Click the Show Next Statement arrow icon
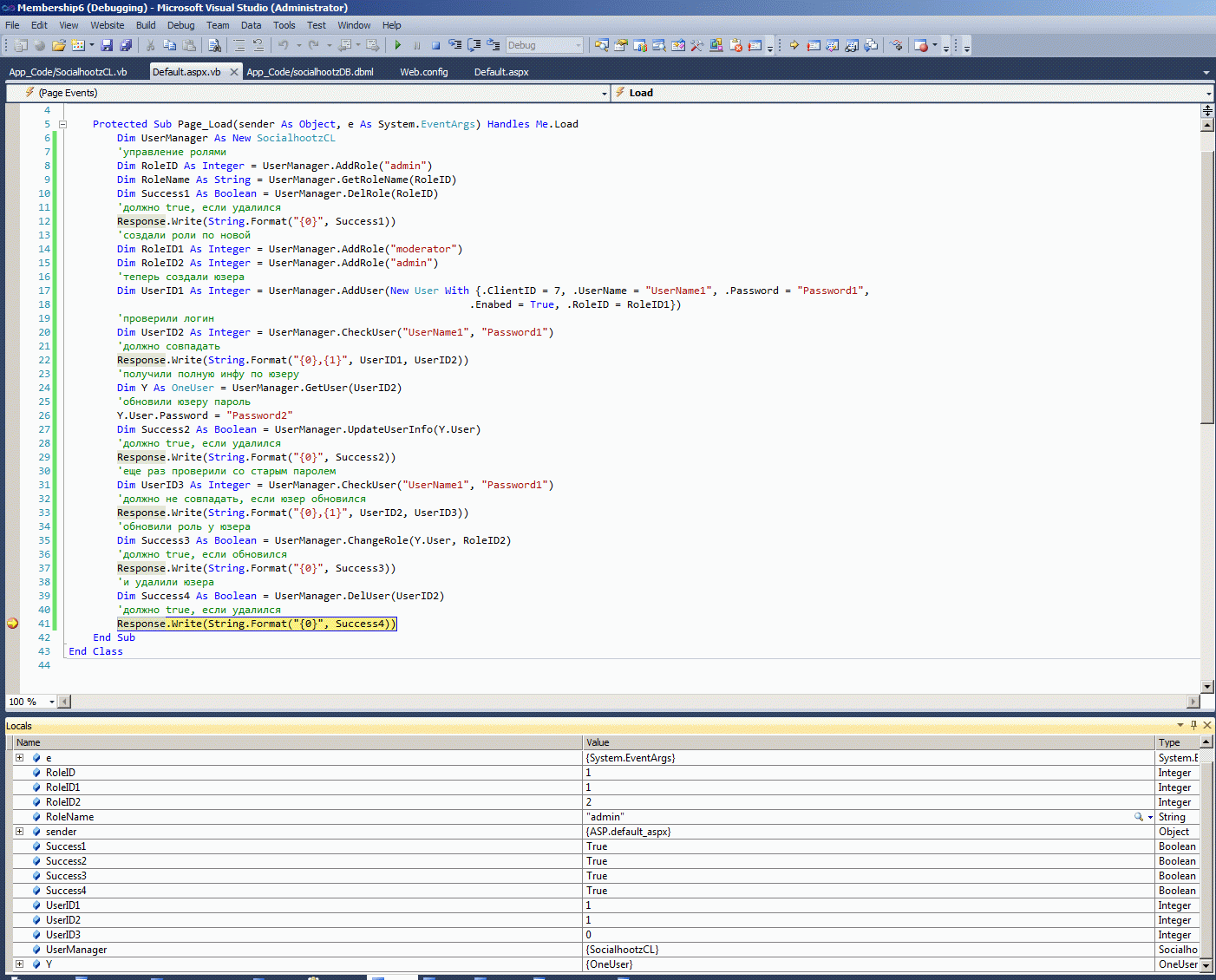Image resolution: width=1216 pixels, height=980 pixels. click(x=794, y=45)
